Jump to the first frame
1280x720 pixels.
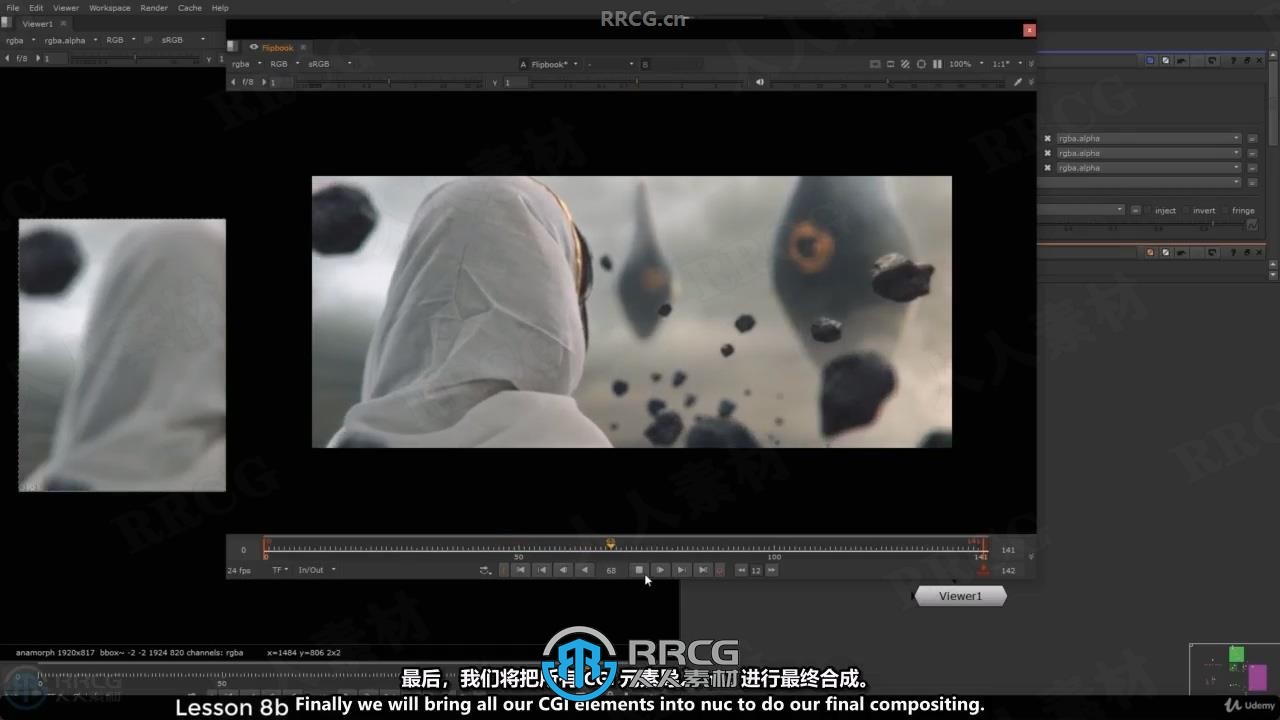pyautogui.click(x=520, y=570)
